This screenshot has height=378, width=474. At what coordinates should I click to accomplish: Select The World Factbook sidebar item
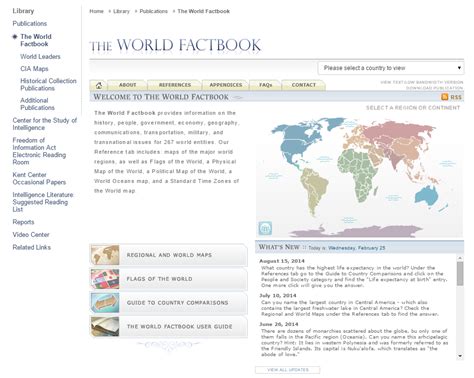(x=36, y=40)
